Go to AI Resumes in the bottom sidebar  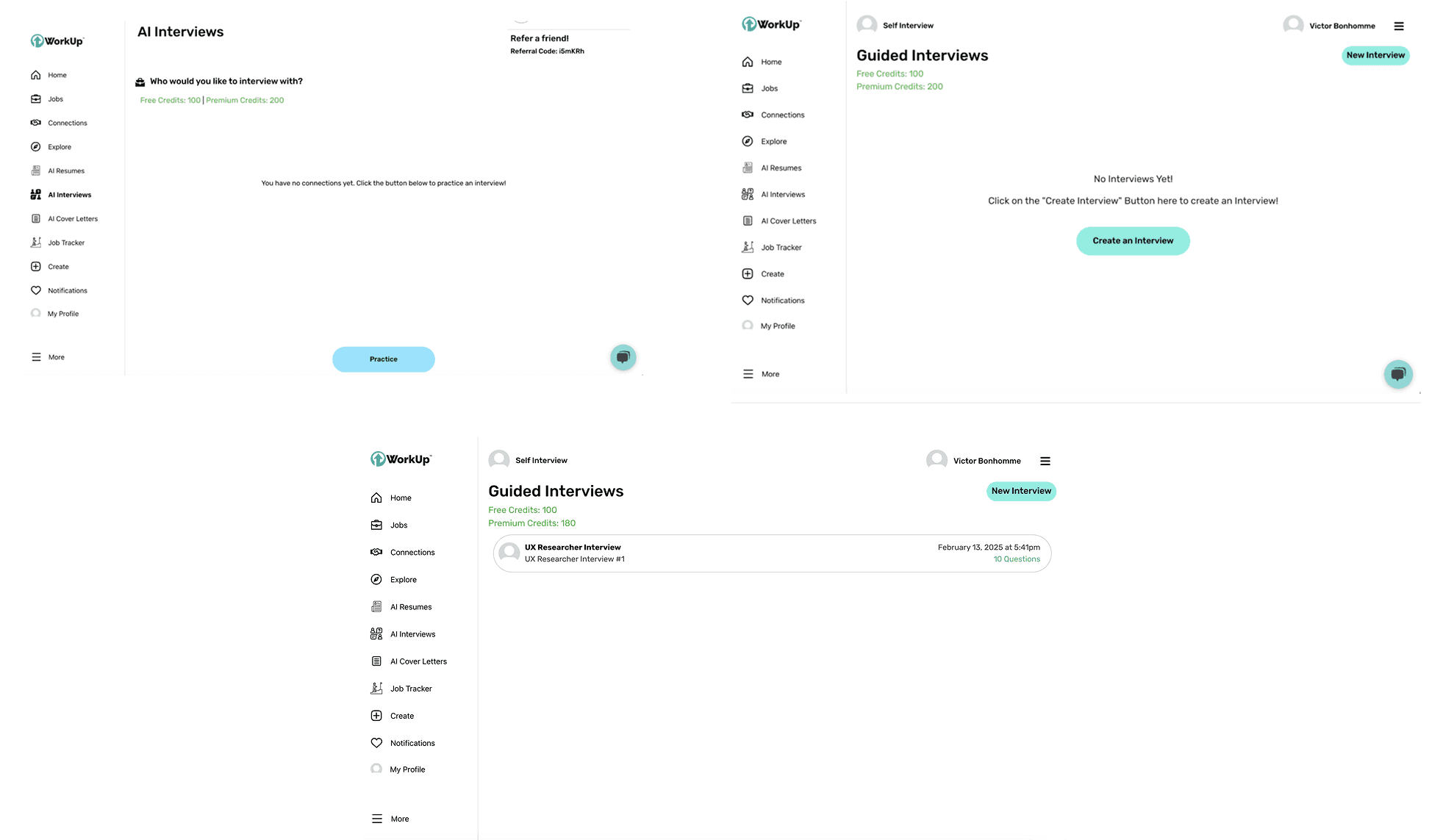click(410, 606)
